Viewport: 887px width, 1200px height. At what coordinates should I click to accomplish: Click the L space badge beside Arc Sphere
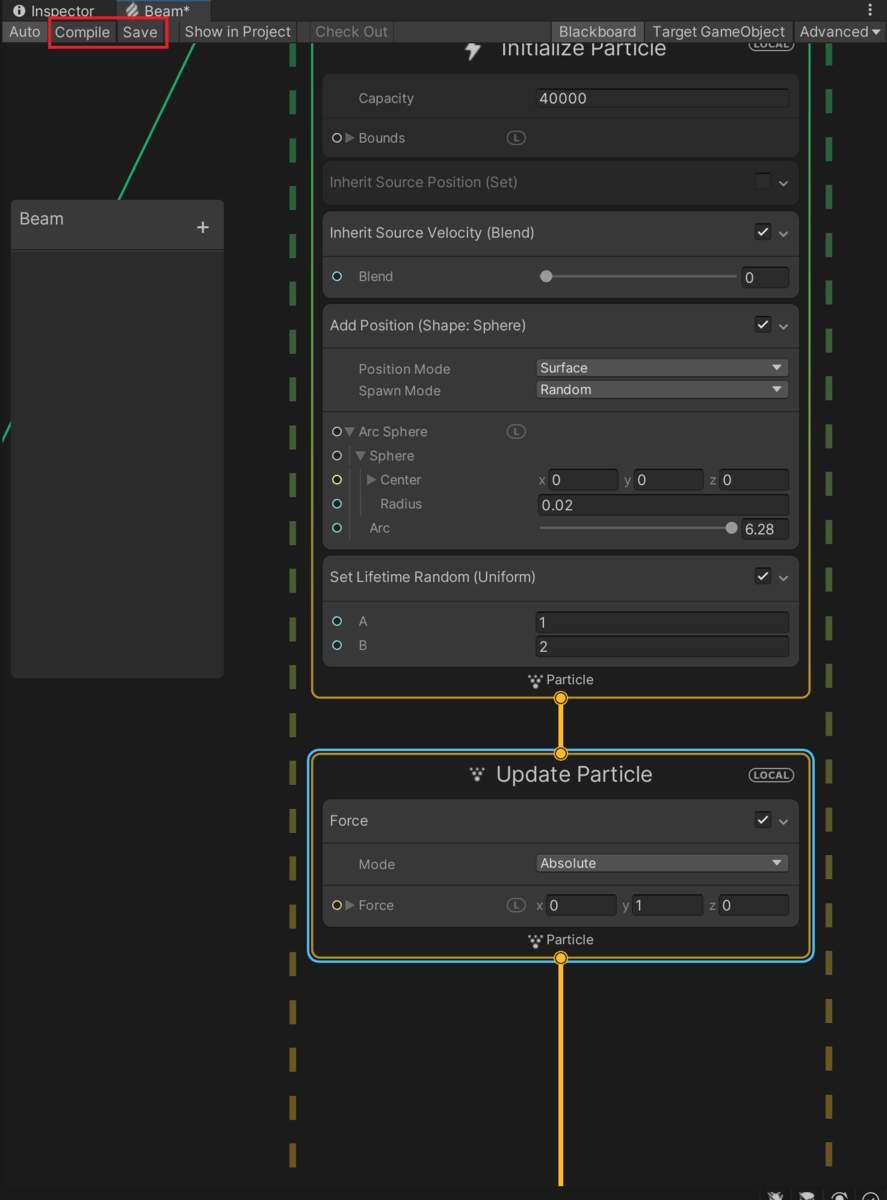pos(516,432)
